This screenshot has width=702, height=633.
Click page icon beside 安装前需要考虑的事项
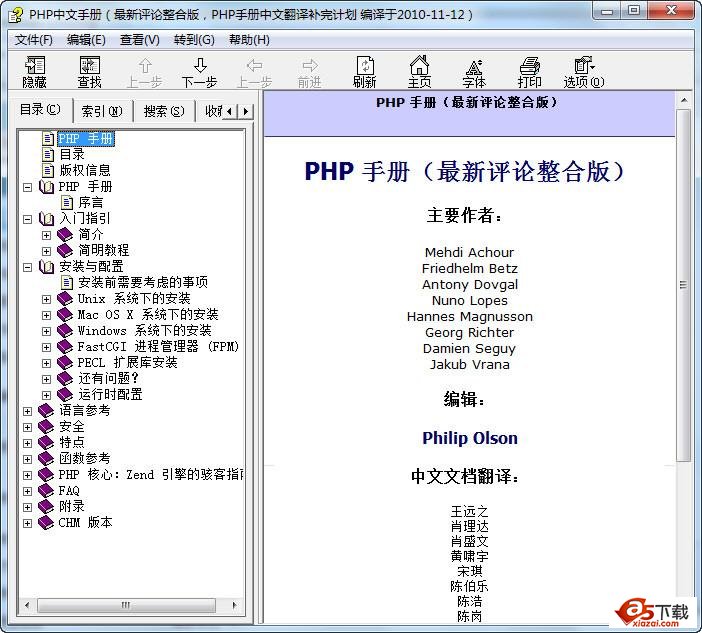point(67,282)
